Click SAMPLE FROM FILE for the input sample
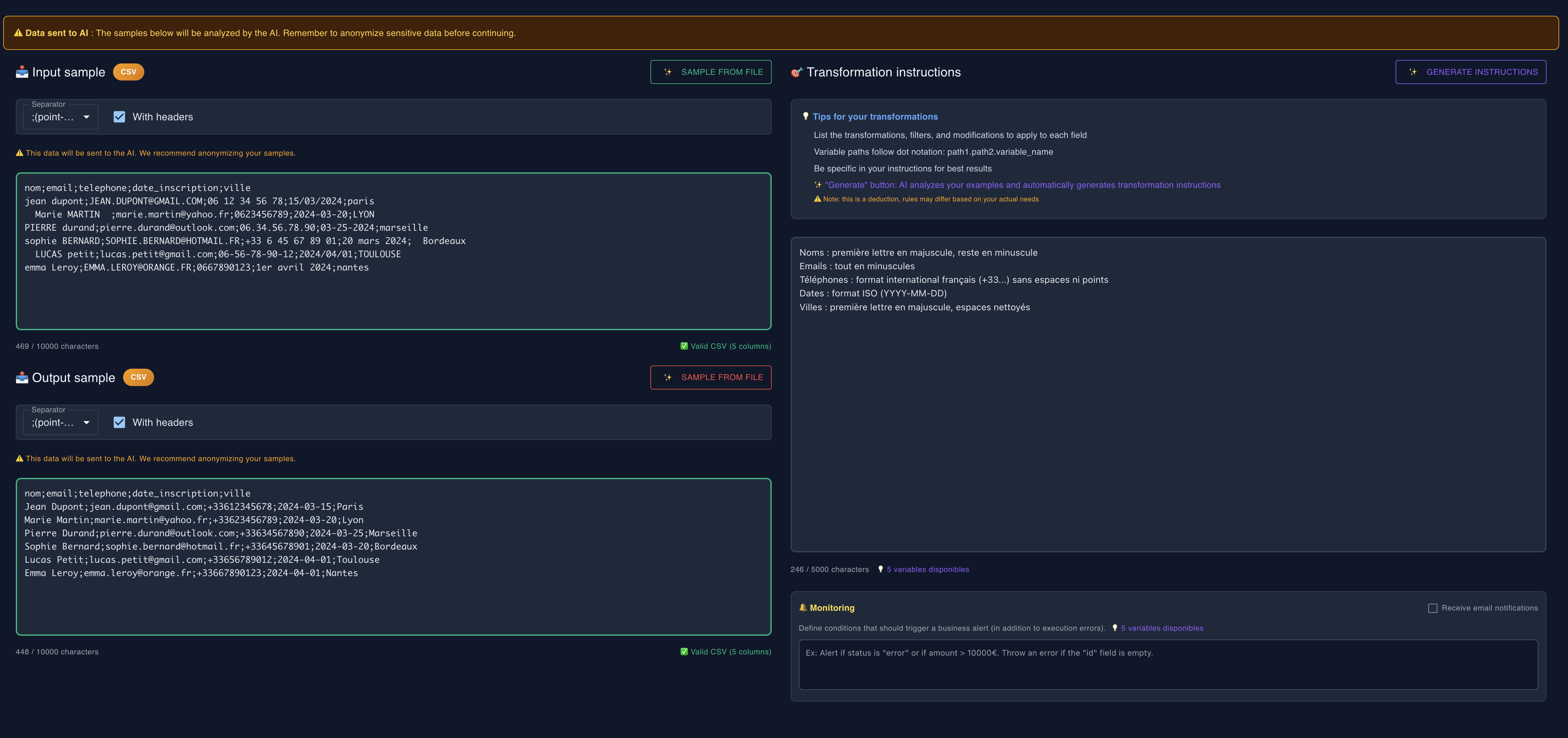The width and height of the screenshot is (1568, 738). click(x=710, y=72)
